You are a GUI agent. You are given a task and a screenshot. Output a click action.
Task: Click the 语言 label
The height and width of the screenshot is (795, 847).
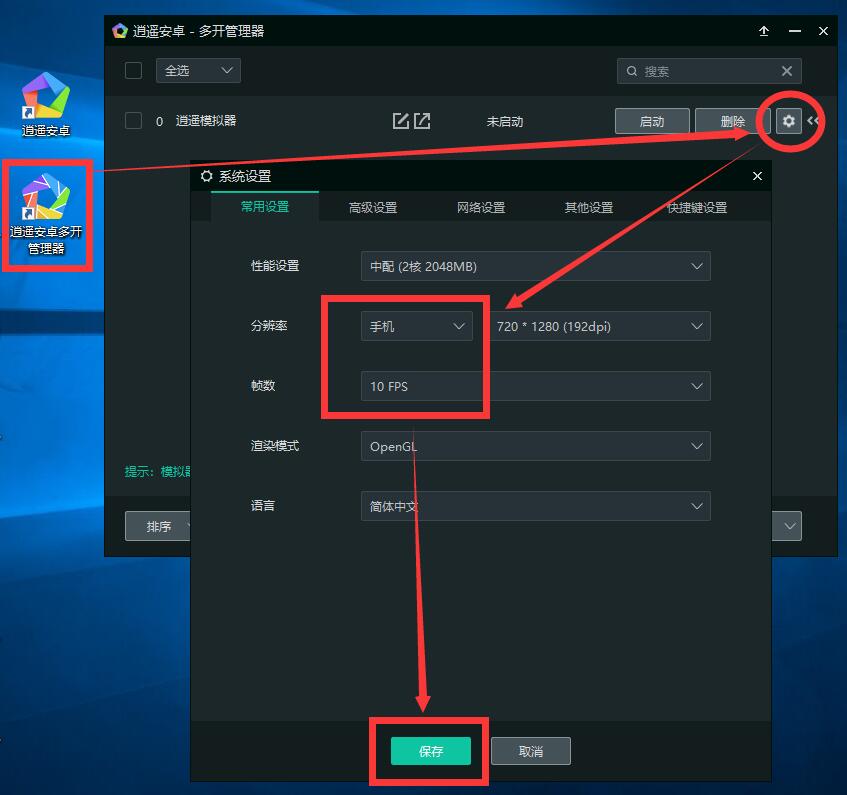tap(263, 506)
